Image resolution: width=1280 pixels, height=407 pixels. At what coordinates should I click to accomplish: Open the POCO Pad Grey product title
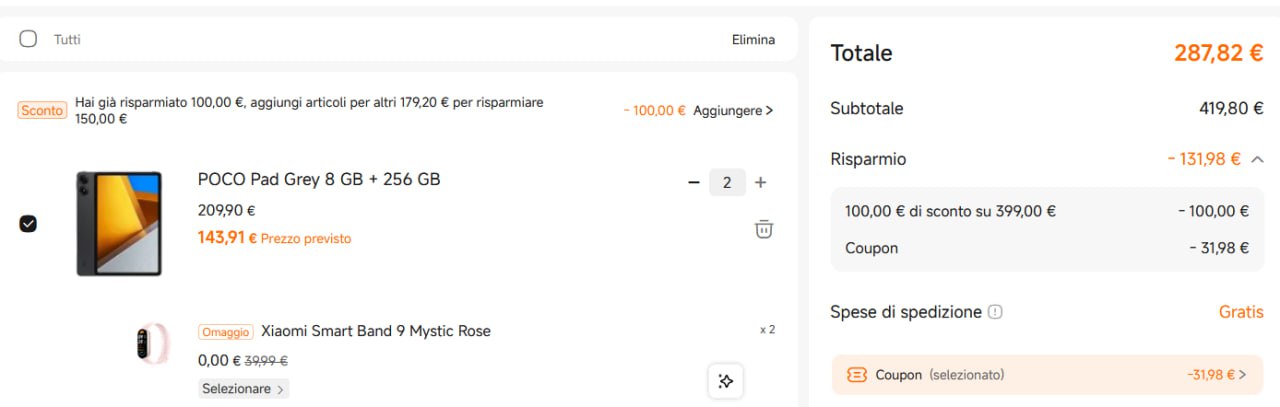[x=319, y=180]
